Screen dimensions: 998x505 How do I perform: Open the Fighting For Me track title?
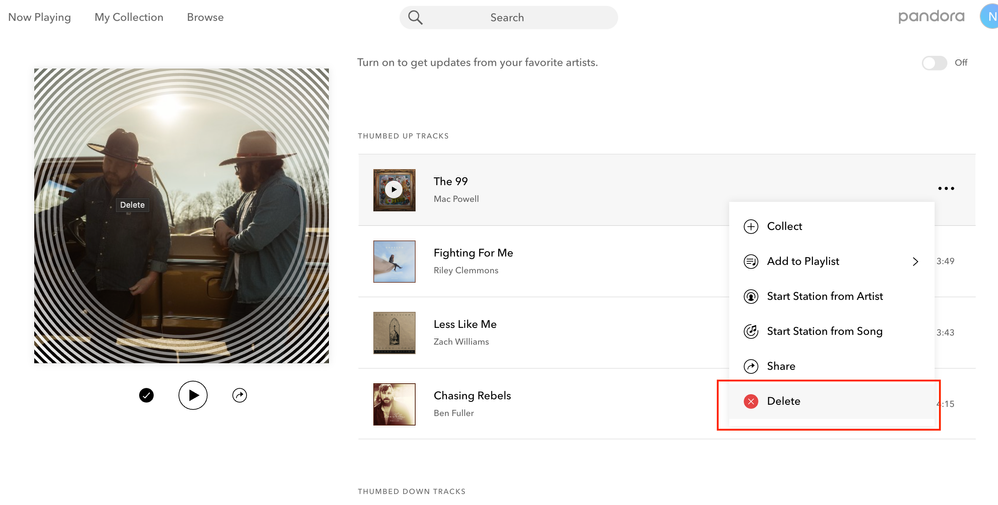tap(473, 253)
